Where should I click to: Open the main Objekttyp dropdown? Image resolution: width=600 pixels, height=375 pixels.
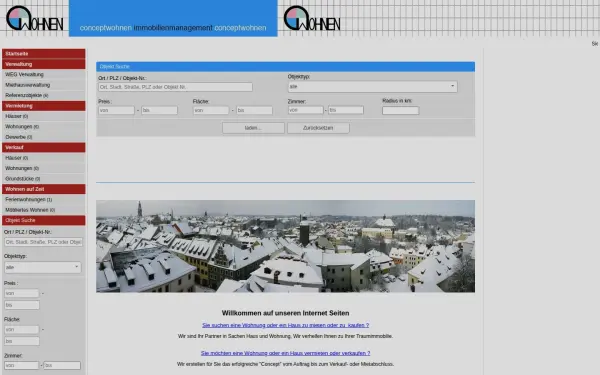(372, 86)
